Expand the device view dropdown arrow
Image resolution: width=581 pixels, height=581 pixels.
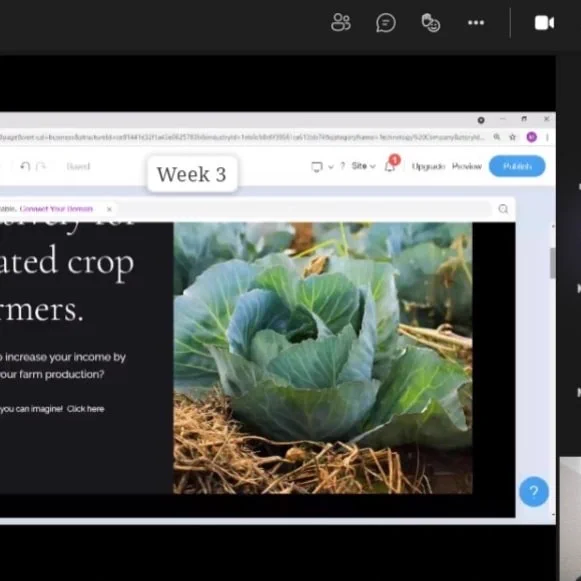[x=331, y=167]
